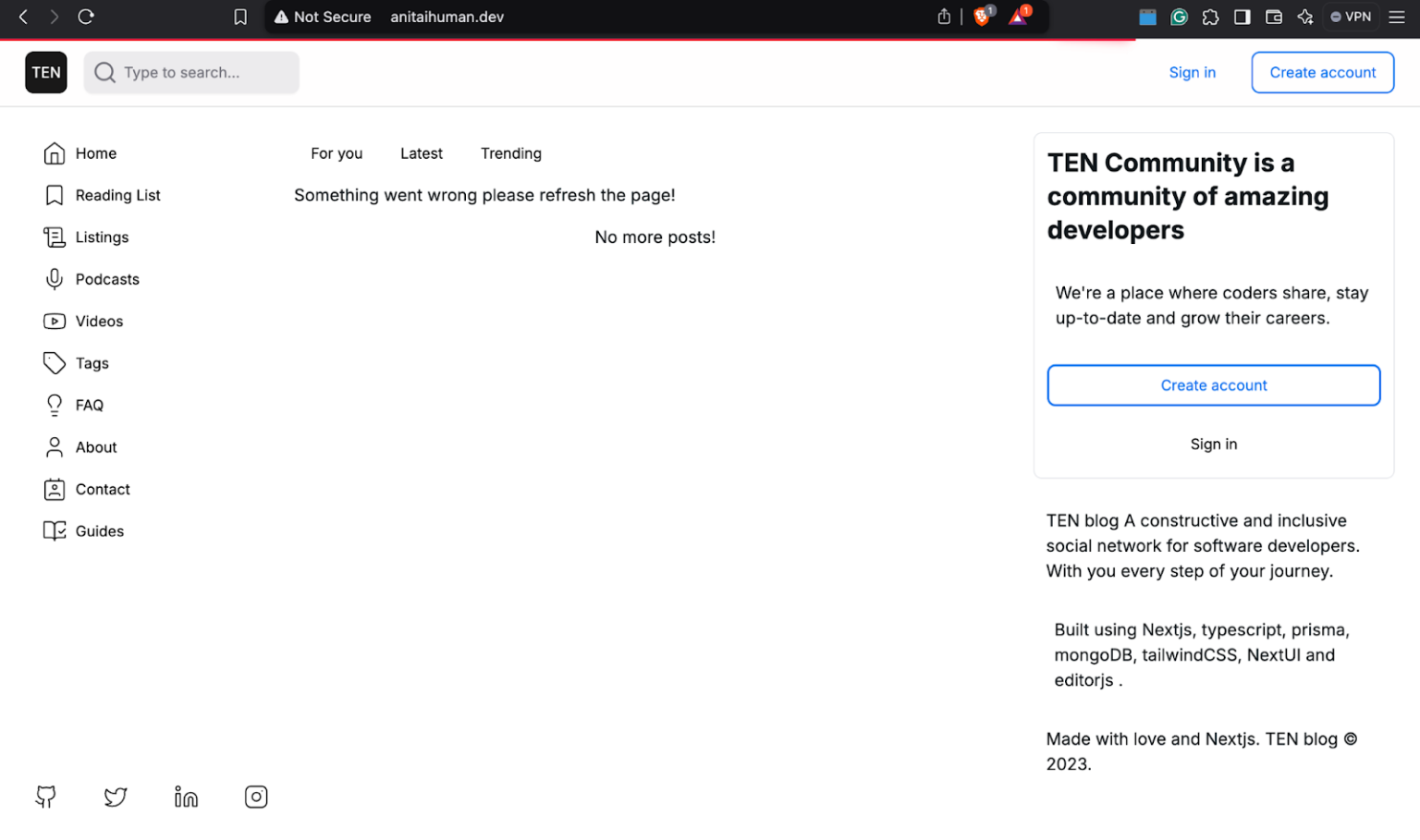Open the Twitter icon at page bottom
Image resolution: width=1420 pixels, height=840 pixels.
coord(116,797)
